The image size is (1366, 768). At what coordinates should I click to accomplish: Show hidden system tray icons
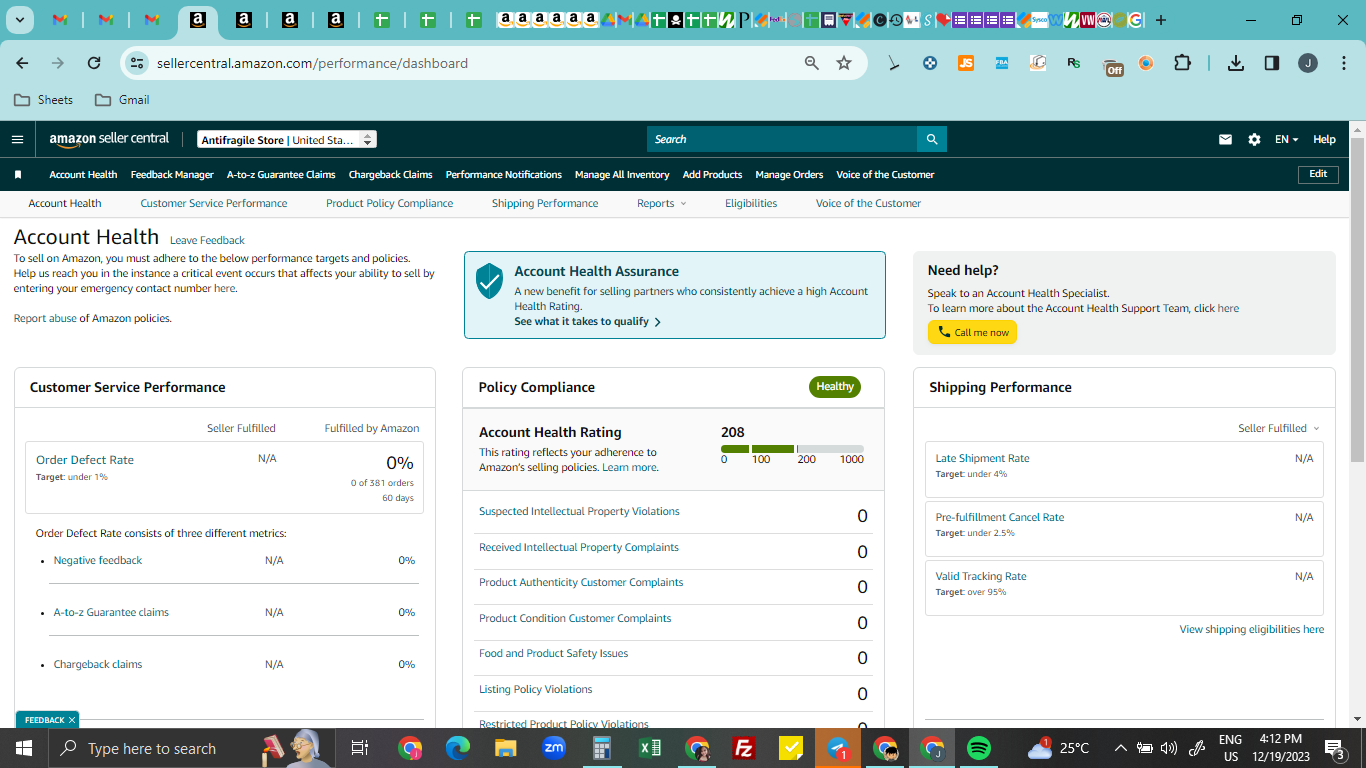(x=1120, y=748)
